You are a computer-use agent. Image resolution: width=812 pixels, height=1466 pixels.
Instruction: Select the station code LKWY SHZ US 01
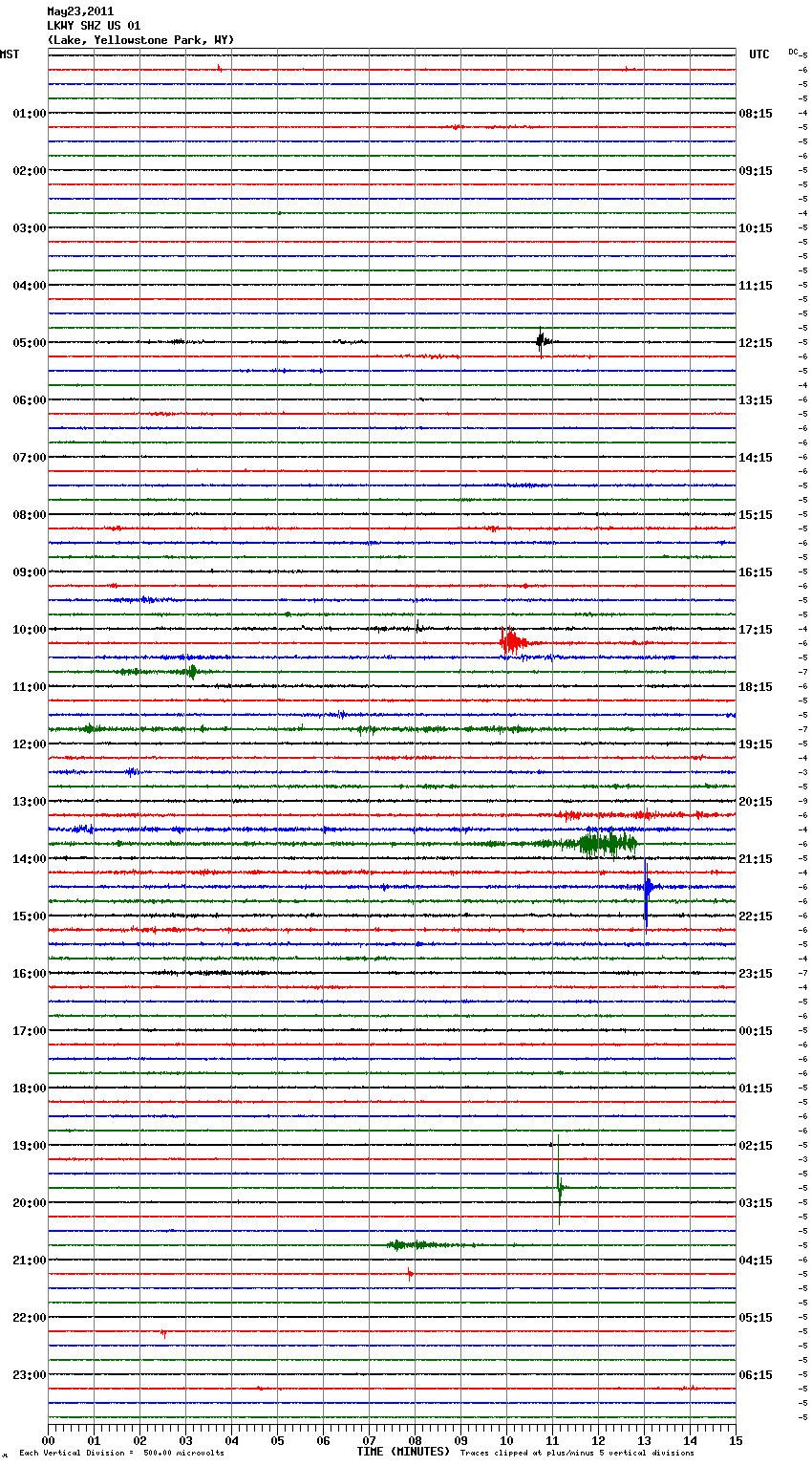[94, 26]
